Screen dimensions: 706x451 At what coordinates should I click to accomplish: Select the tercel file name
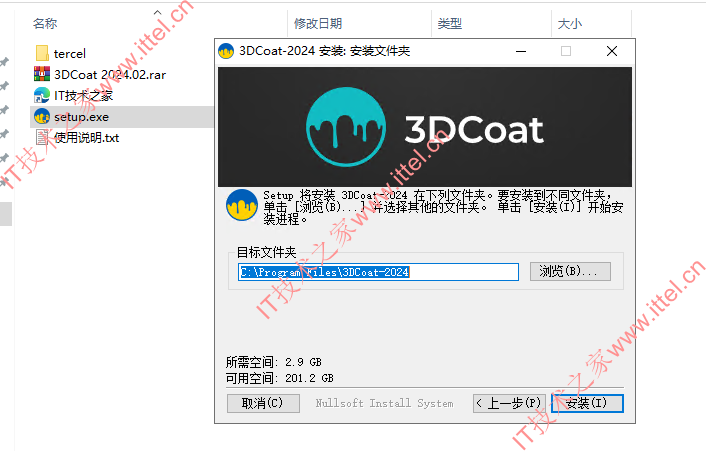click(70, 54)
